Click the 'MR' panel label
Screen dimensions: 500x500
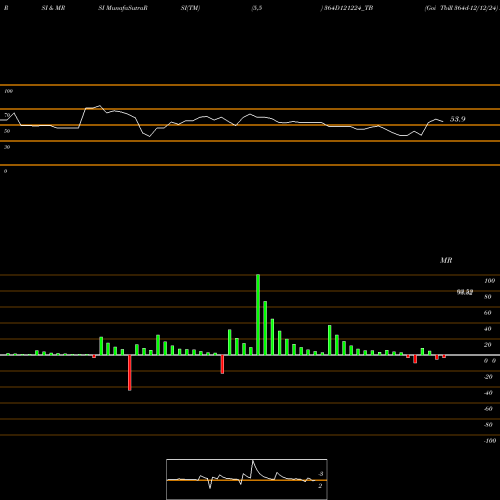coord(446,260)
